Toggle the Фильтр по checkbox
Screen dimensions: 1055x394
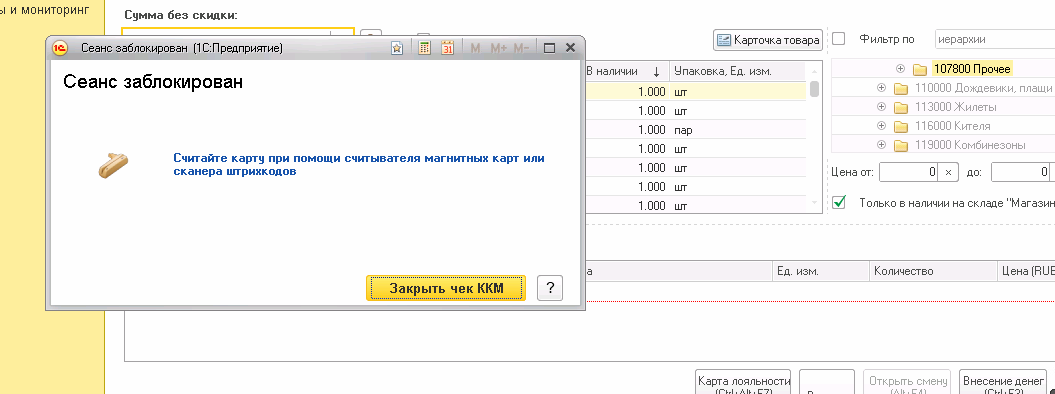tap(838, 39)
